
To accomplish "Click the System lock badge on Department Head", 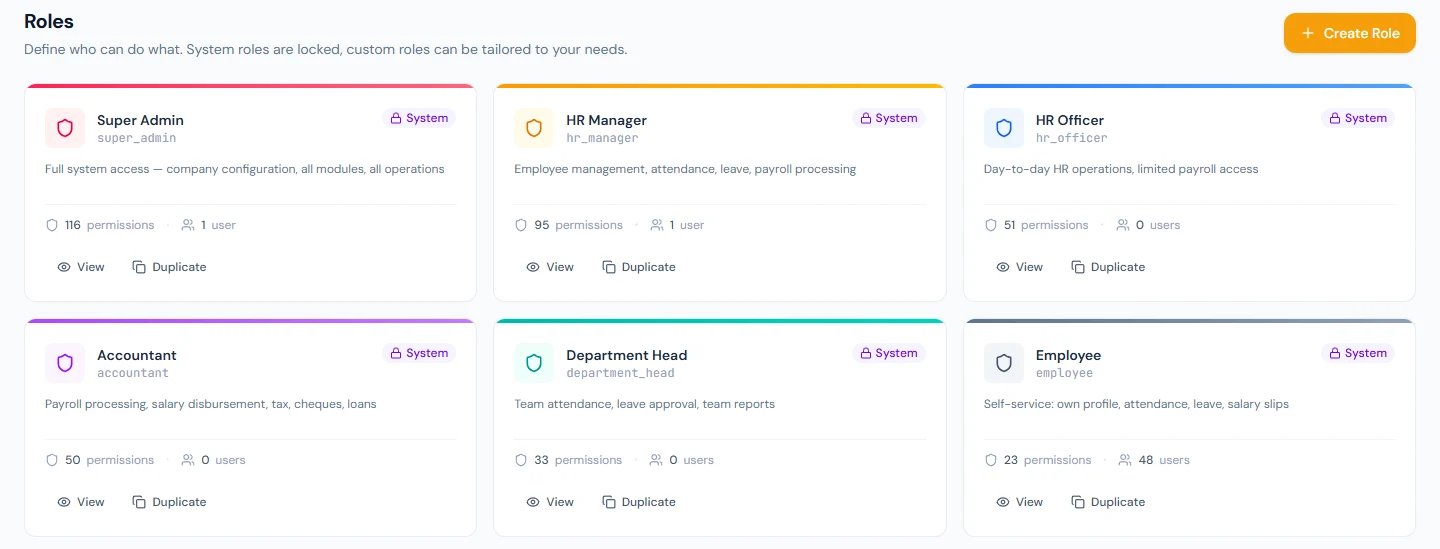I will coord(889,353).
